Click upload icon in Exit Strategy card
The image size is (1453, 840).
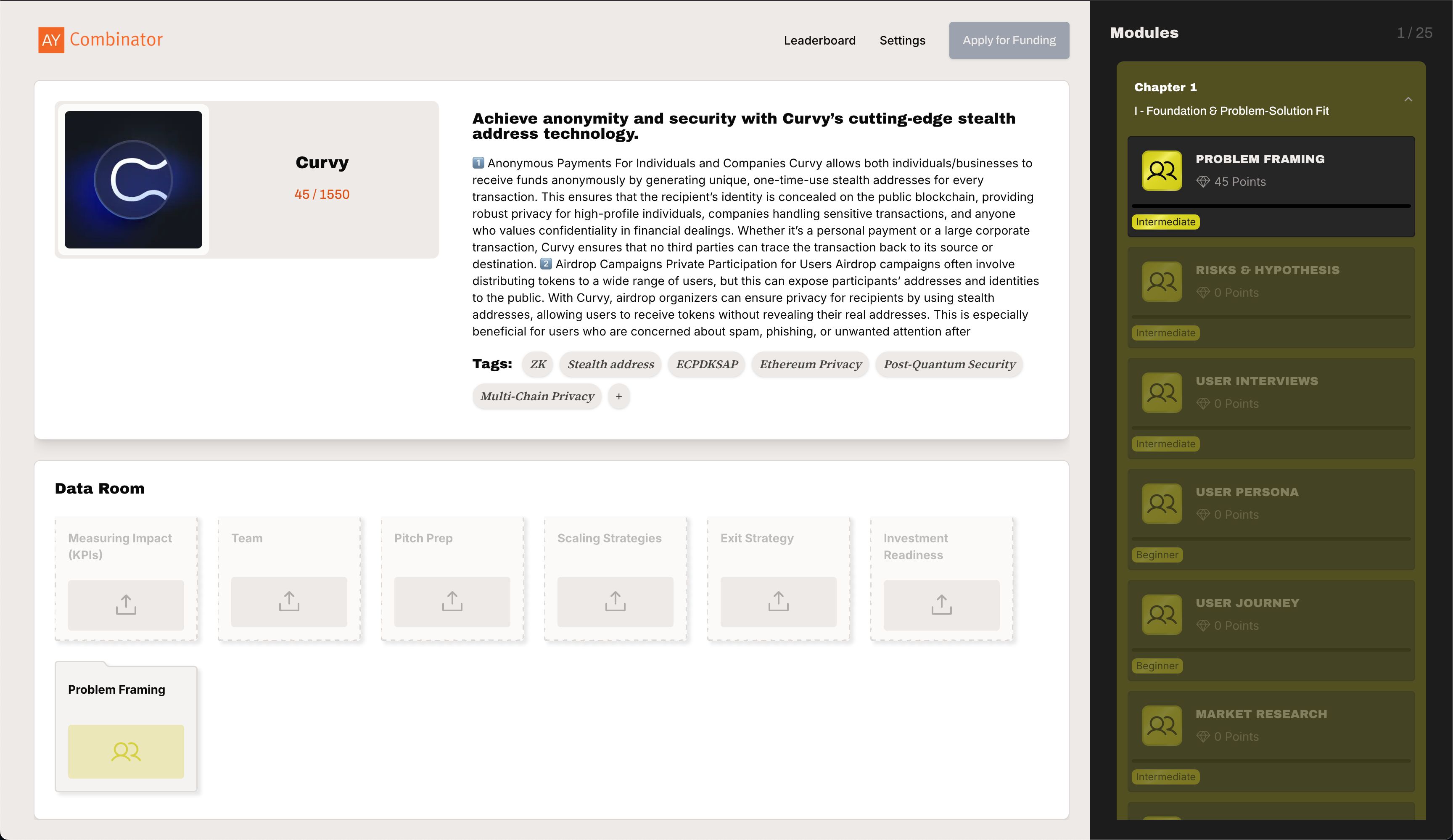[x=778, y=601]
